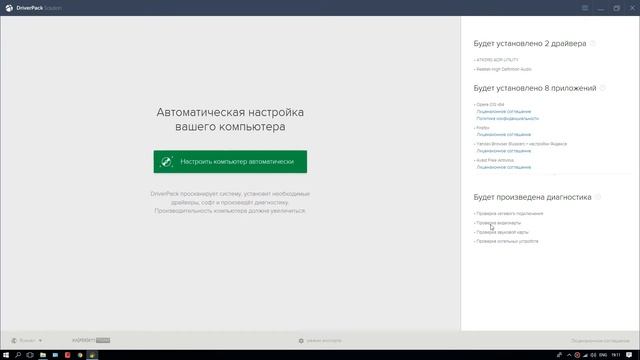
Task: Switch to expert mode via the footer link
Action: coord(324,340)
